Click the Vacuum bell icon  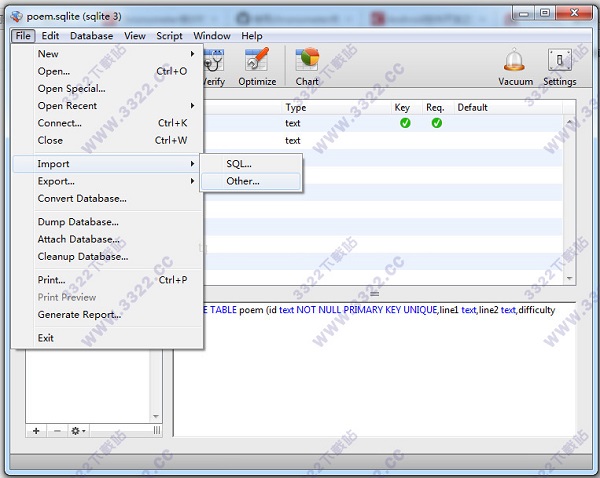click(x=515, y=66)
